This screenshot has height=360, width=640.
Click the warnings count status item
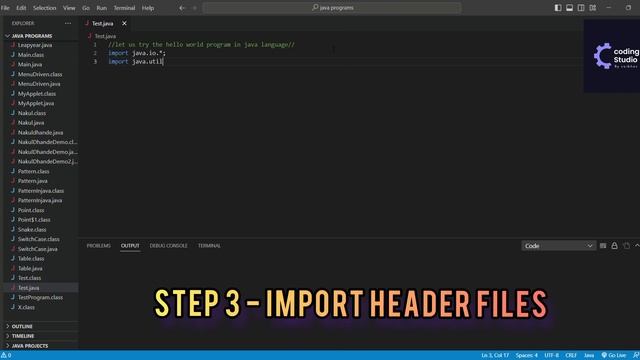6,356
